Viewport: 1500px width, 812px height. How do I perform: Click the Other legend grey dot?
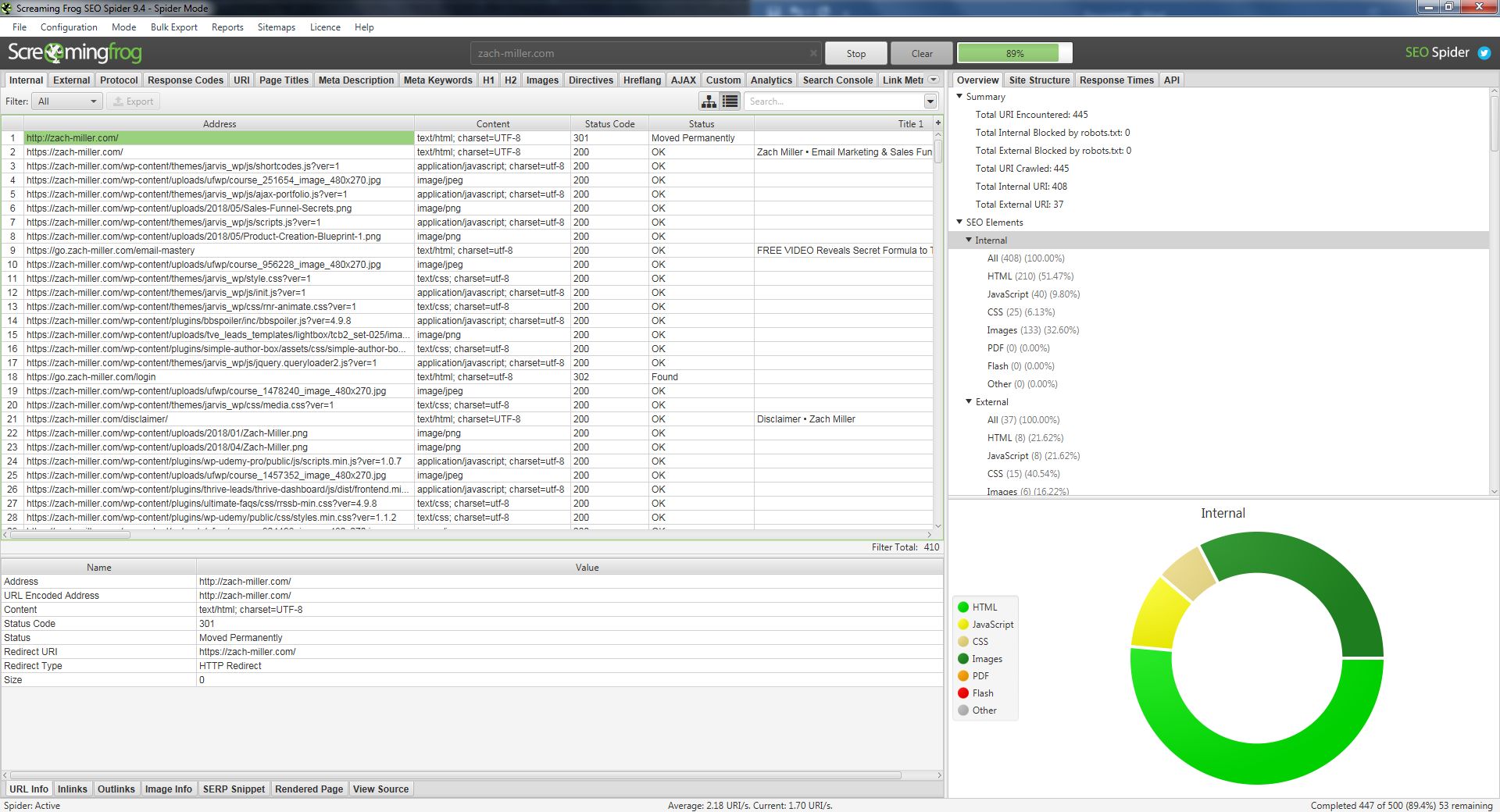click(x=963, y=710)
